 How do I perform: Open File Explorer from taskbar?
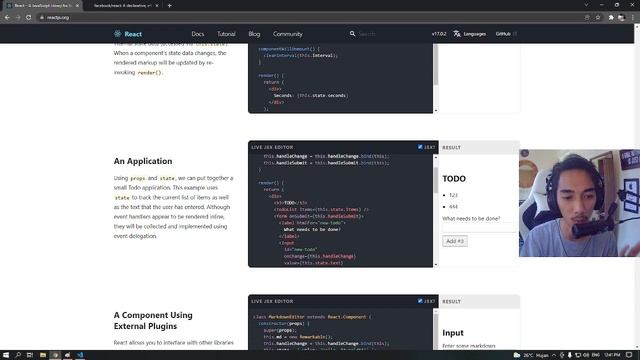42,355
